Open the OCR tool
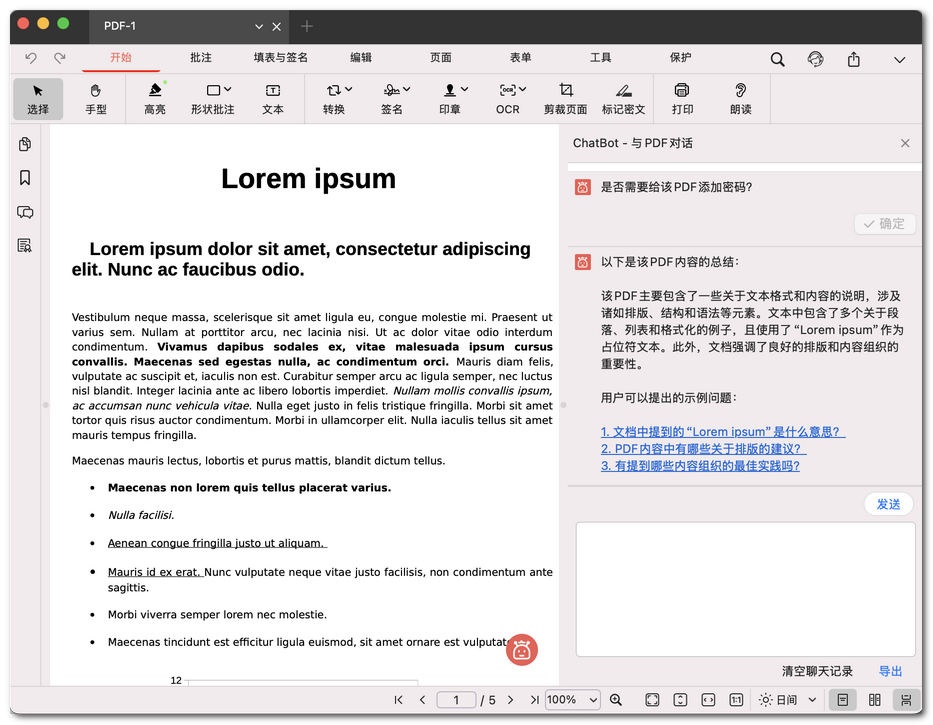933x725 pixels. click(x=508, y=99)
